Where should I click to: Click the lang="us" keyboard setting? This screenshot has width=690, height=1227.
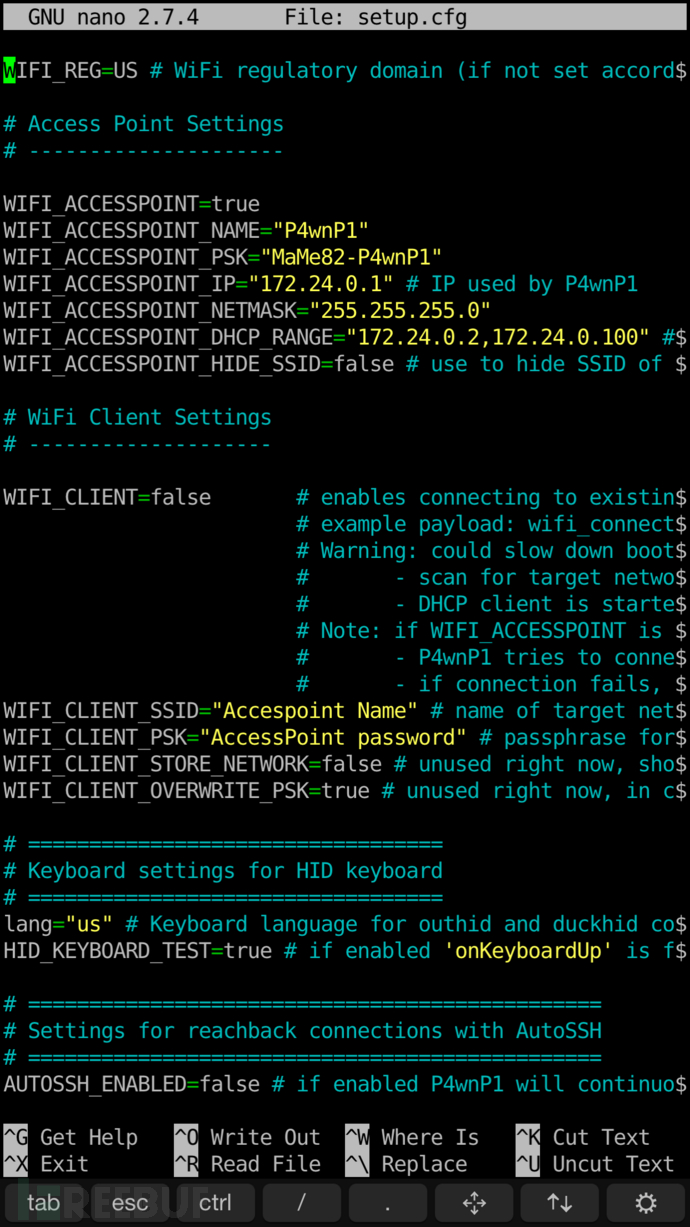point(58,924)
